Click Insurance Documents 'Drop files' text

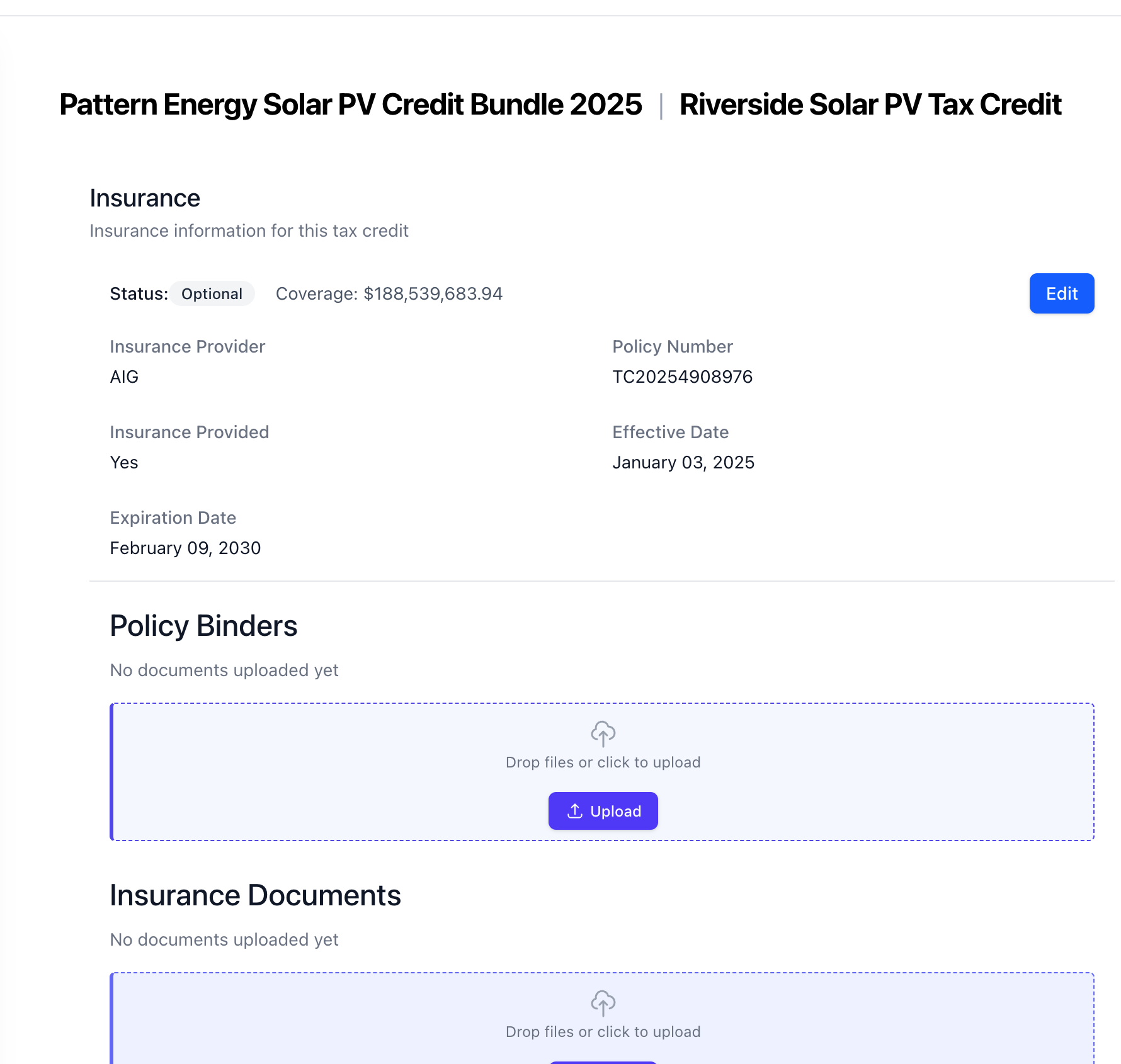pyautogui.click(x=603, y=1032)
